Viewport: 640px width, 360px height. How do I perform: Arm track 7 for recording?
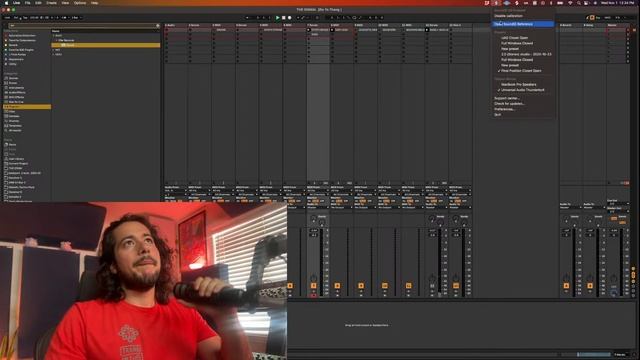(313, 295)
